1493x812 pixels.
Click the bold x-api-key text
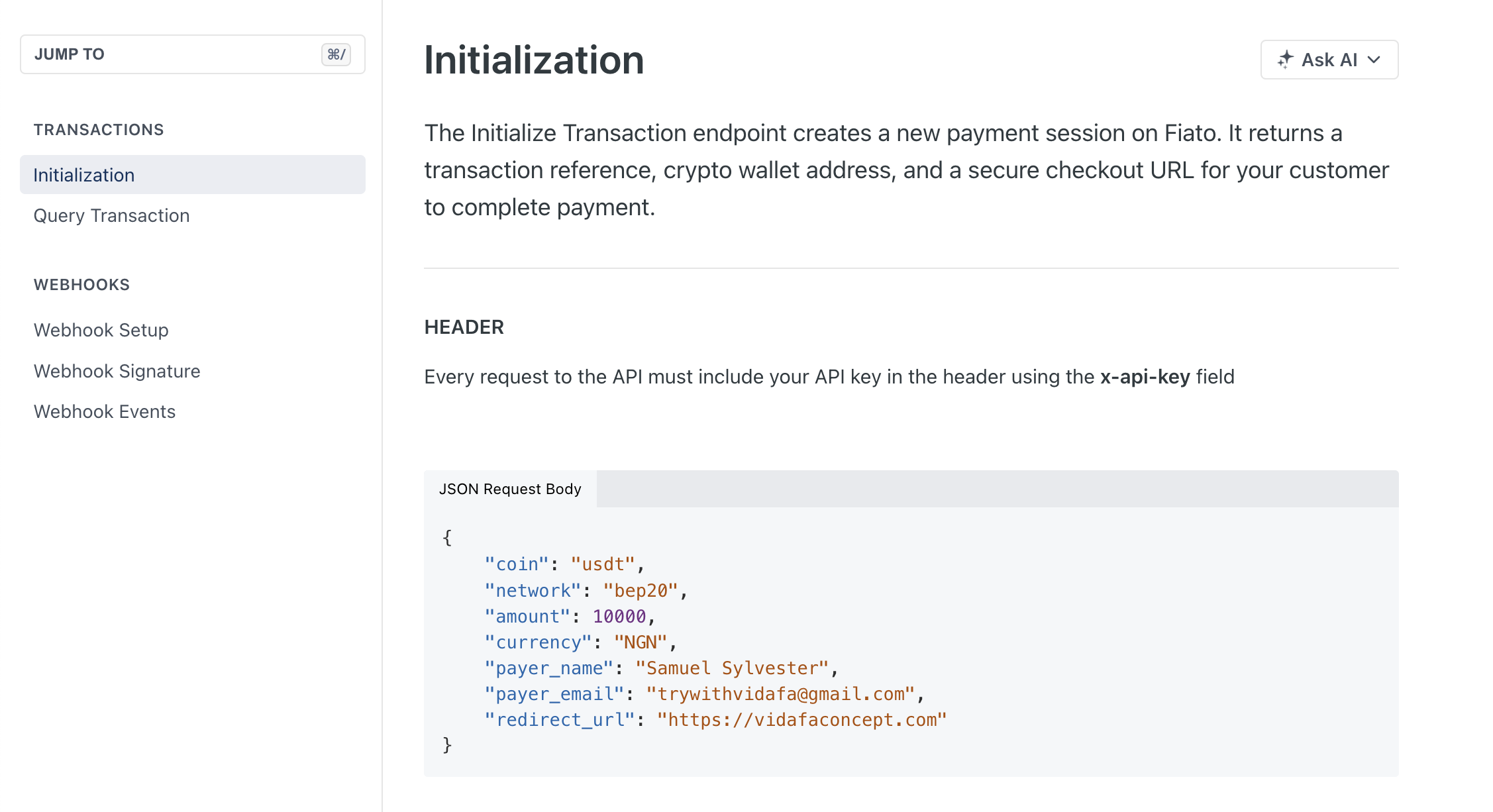click(x=1145, y=377)
